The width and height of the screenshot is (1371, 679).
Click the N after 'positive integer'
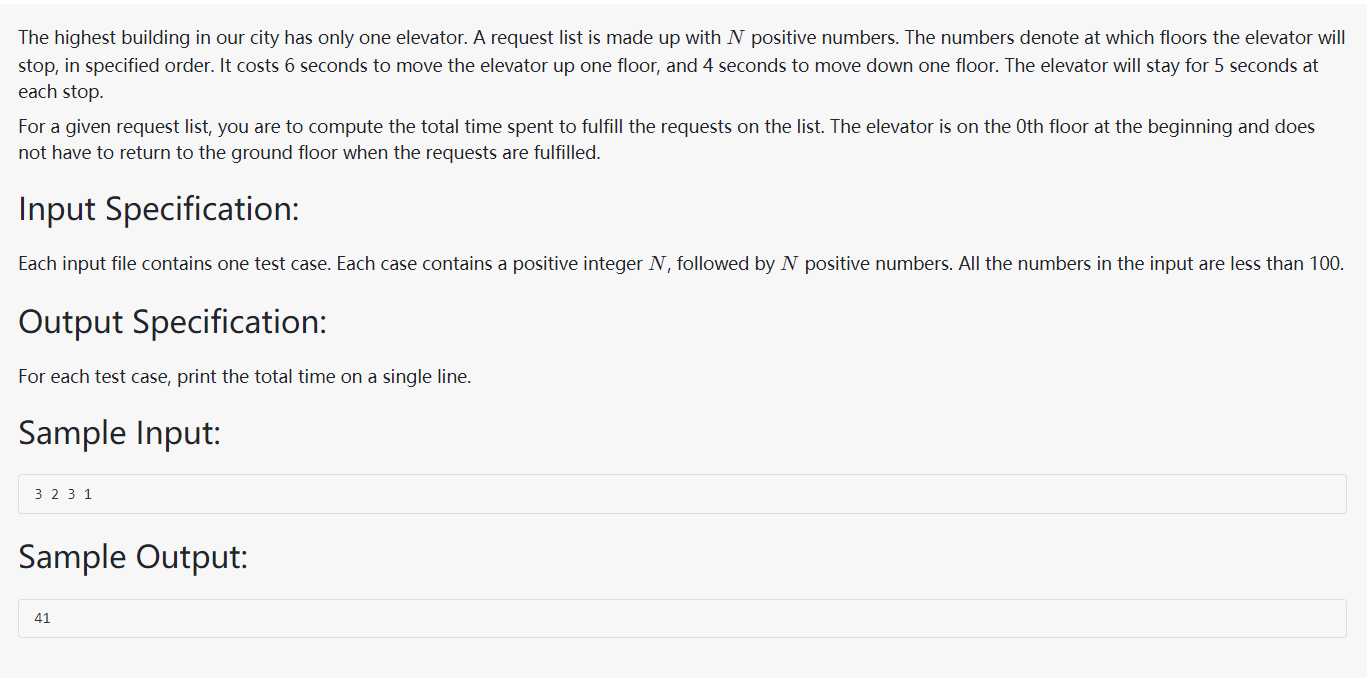(x=656, y=264)
